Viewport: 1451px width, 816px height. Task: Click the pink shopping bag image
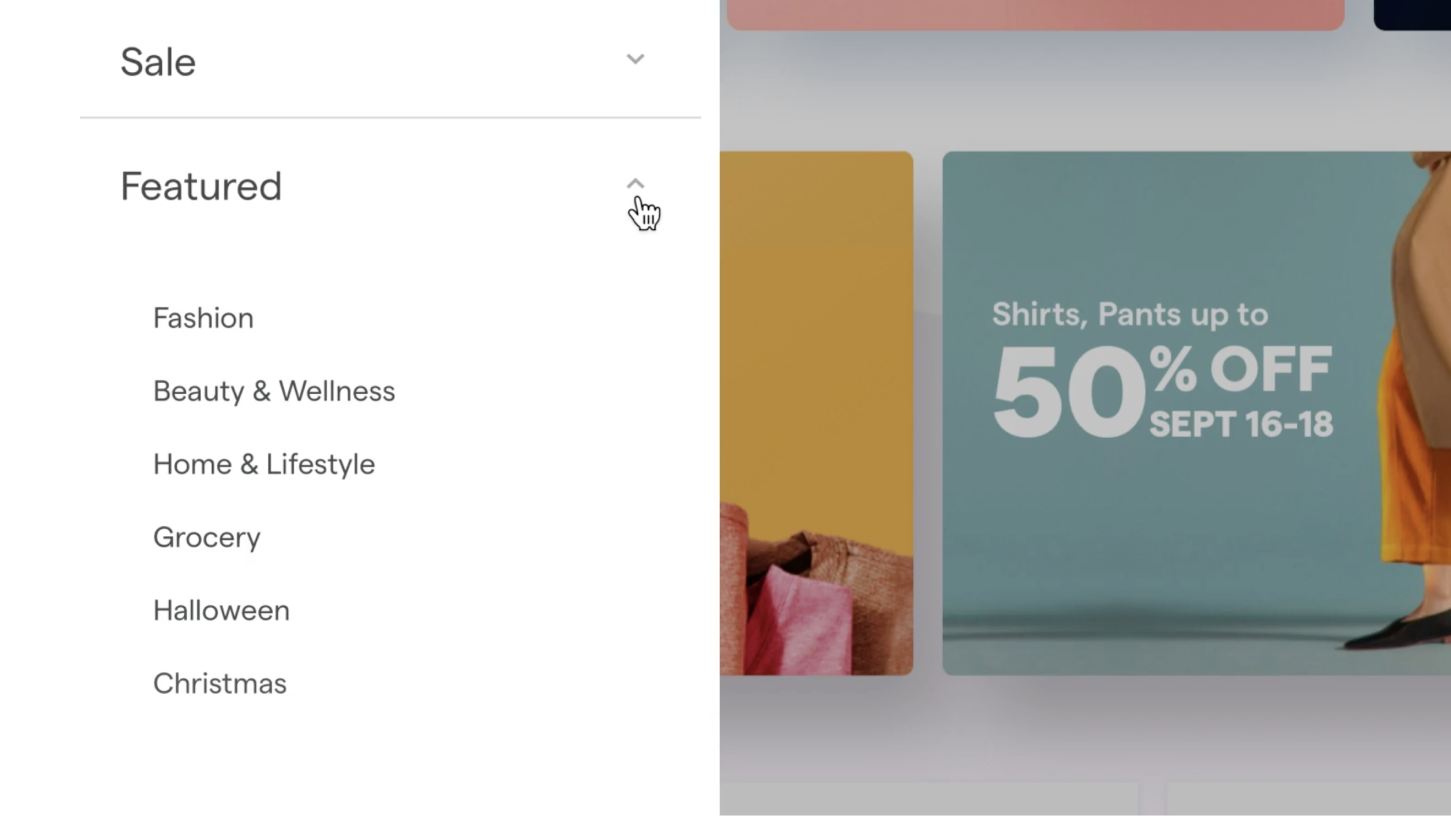click(x=798, y=618)
